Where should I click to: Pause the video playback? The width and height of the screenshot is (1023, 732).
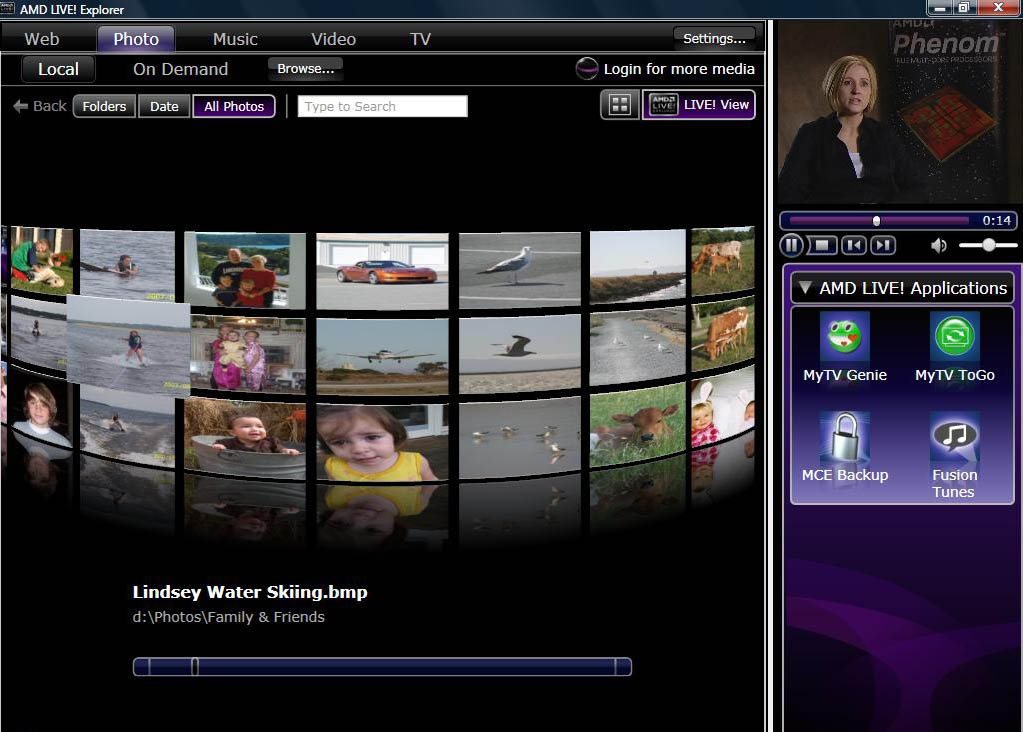tap(791, 245)
